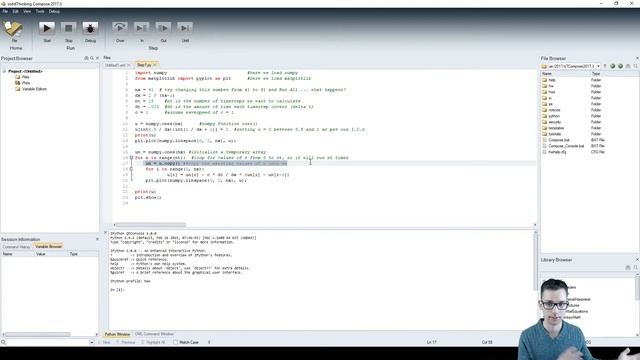The height and width of the screenshot is (360, 640).
Task: Switch to the Variable Browser tab
Action: [48, 247]
